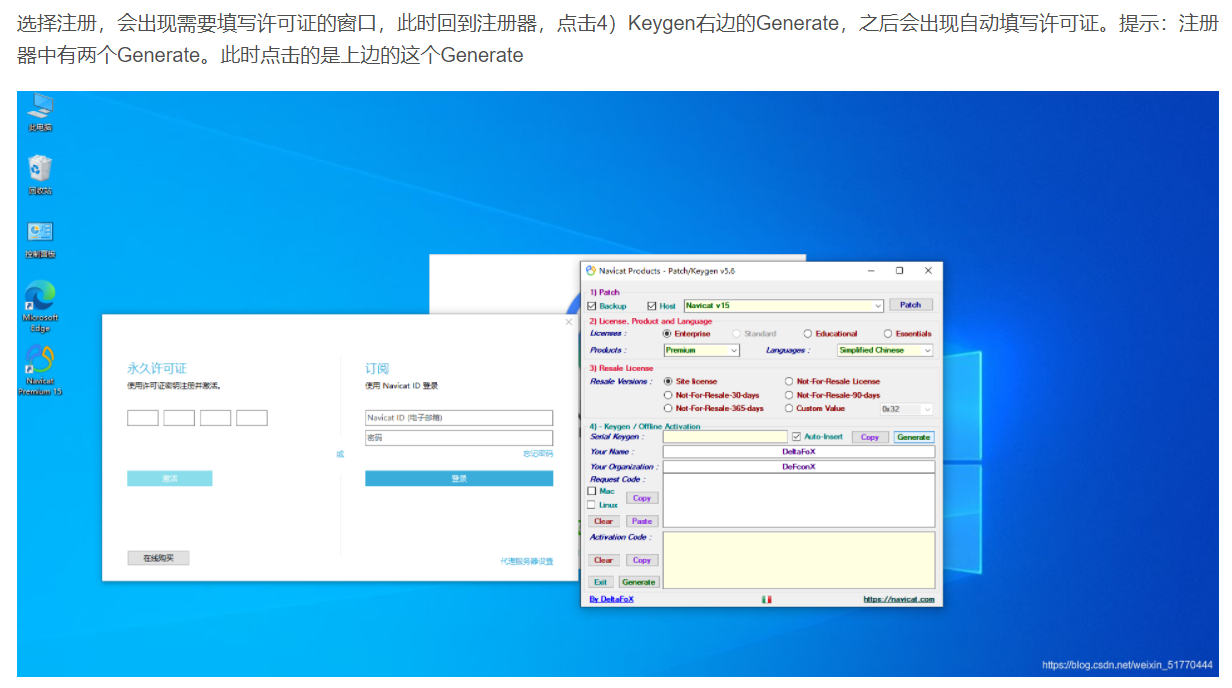Viewport: 1232px width, 688px height.
Task: Click the 密码 password field
Action: [459, 438]
